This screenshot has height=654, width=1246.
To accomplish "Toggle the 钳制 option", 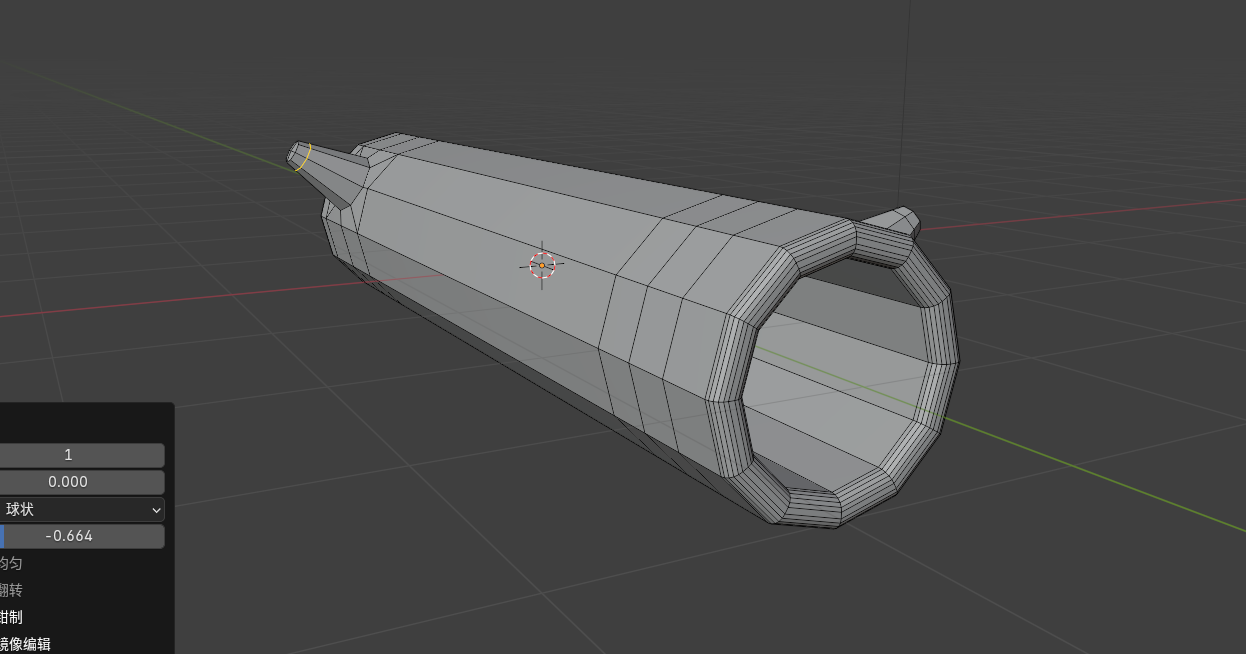I will (x=12, y=617).
